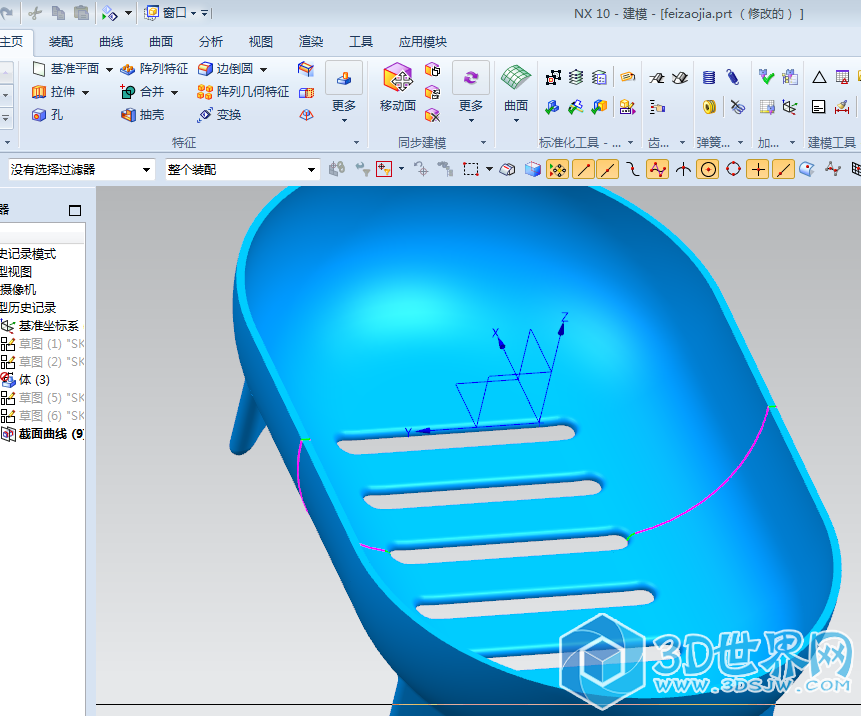Switch to the 应用模块 ribbon tab

422,42
